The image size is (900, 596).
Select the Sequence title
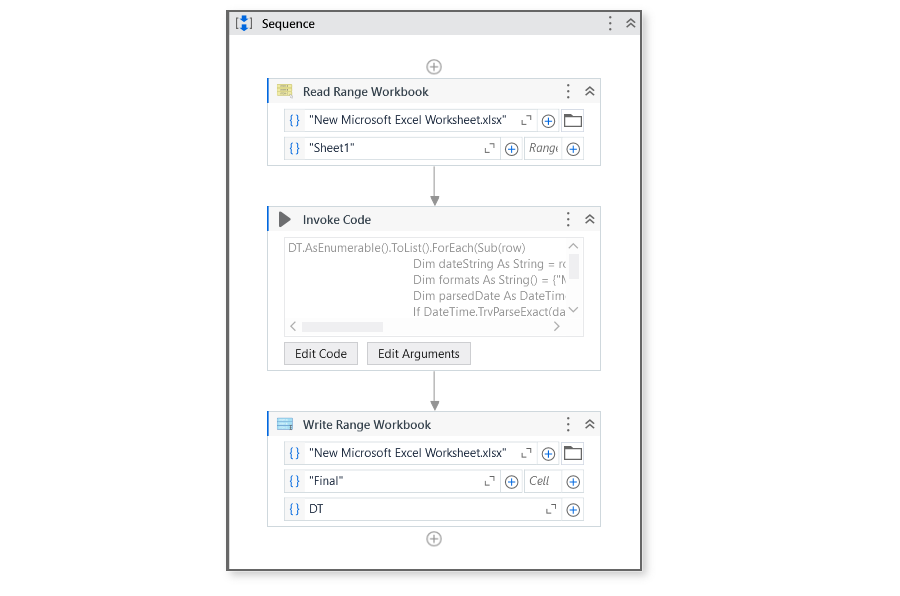coord(288,24)
